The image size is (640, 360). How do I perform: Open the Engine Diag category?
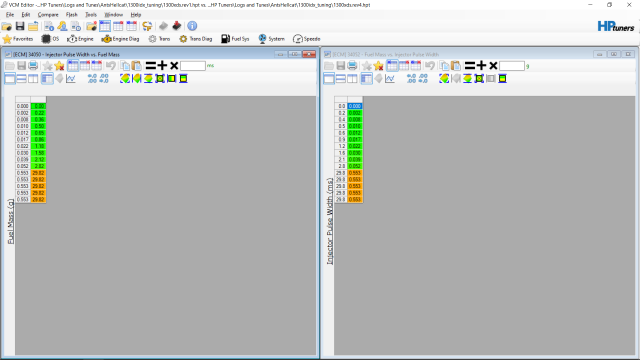tap(120, 39)
